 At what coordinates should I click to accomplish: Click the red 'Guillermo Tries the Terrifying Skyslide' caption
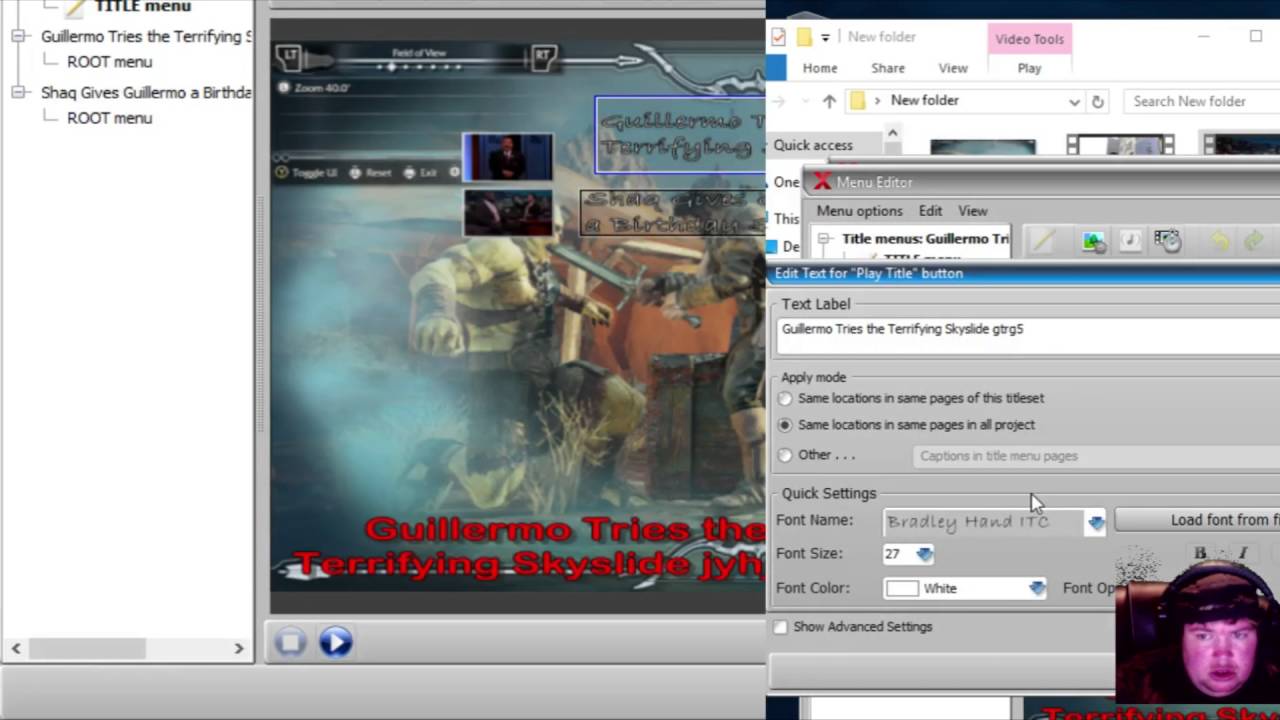(x=528, y=547)
